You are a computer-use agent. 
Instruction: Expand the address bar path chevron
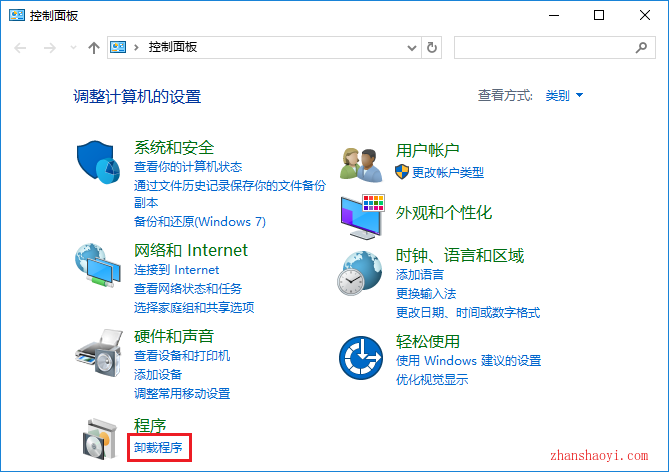click(136, 47)
